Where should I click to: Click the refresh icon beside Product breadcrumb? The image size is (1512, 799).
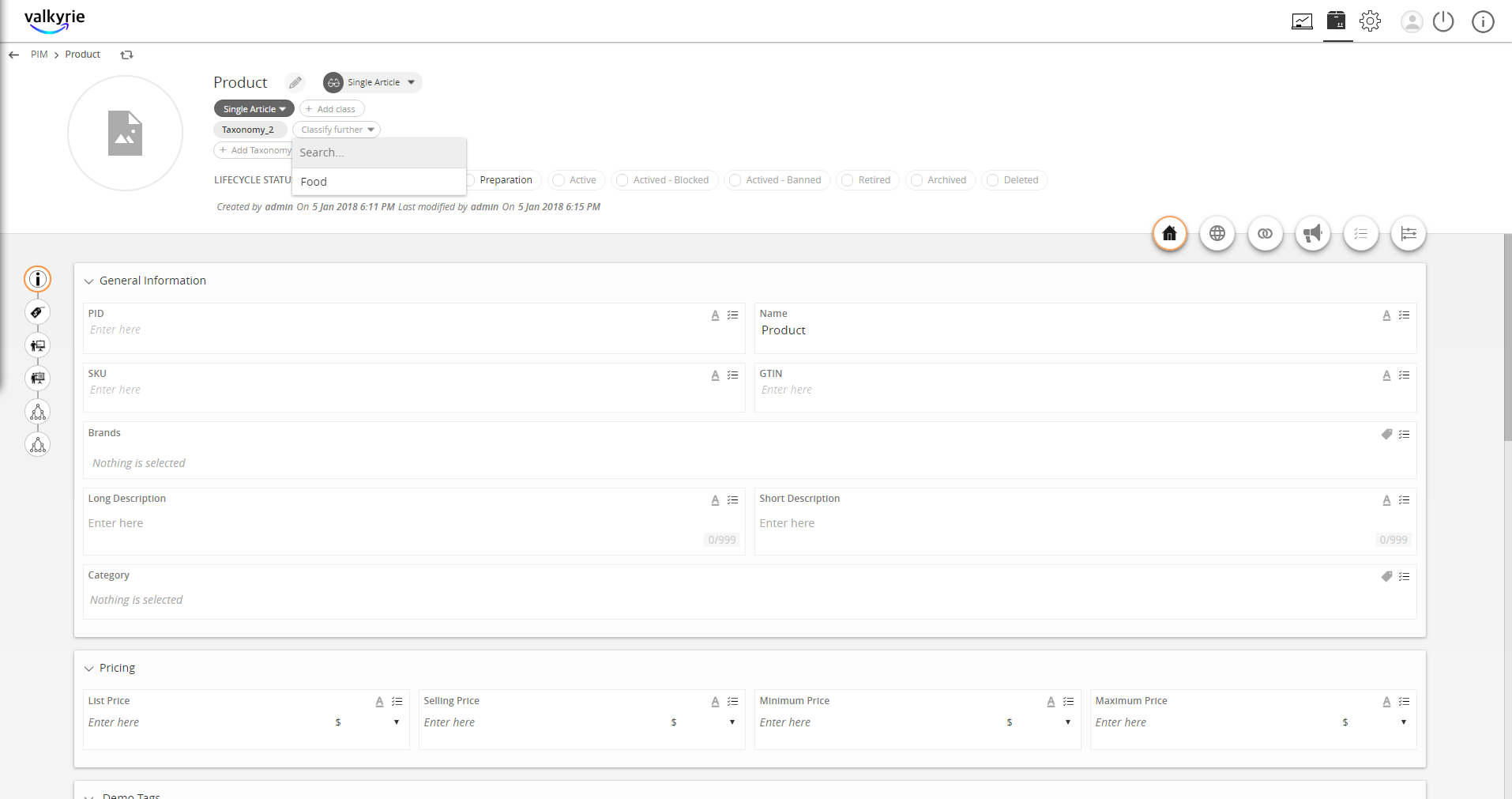click(126, 55)
